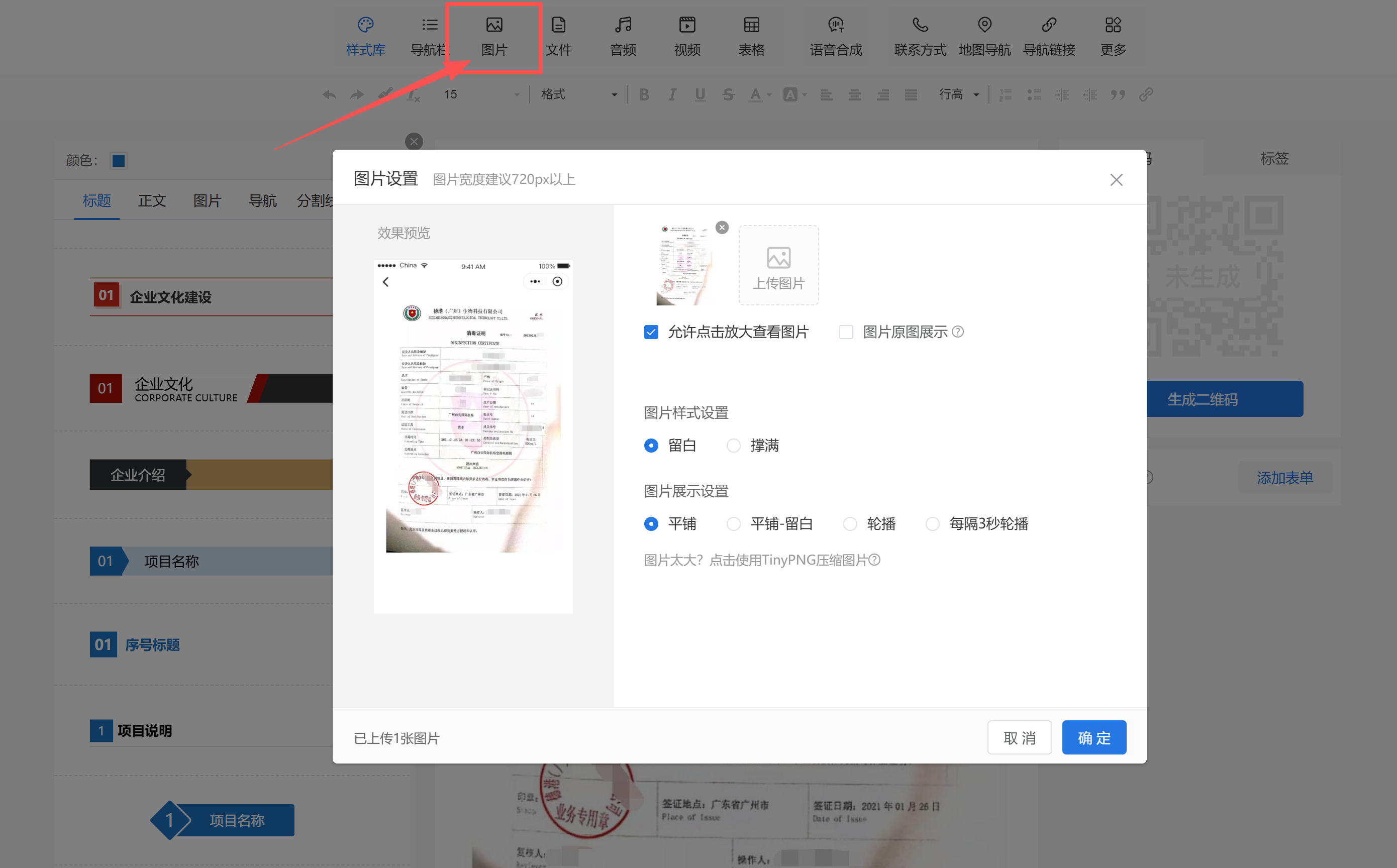Switch to the 正文 style tab

152,200
